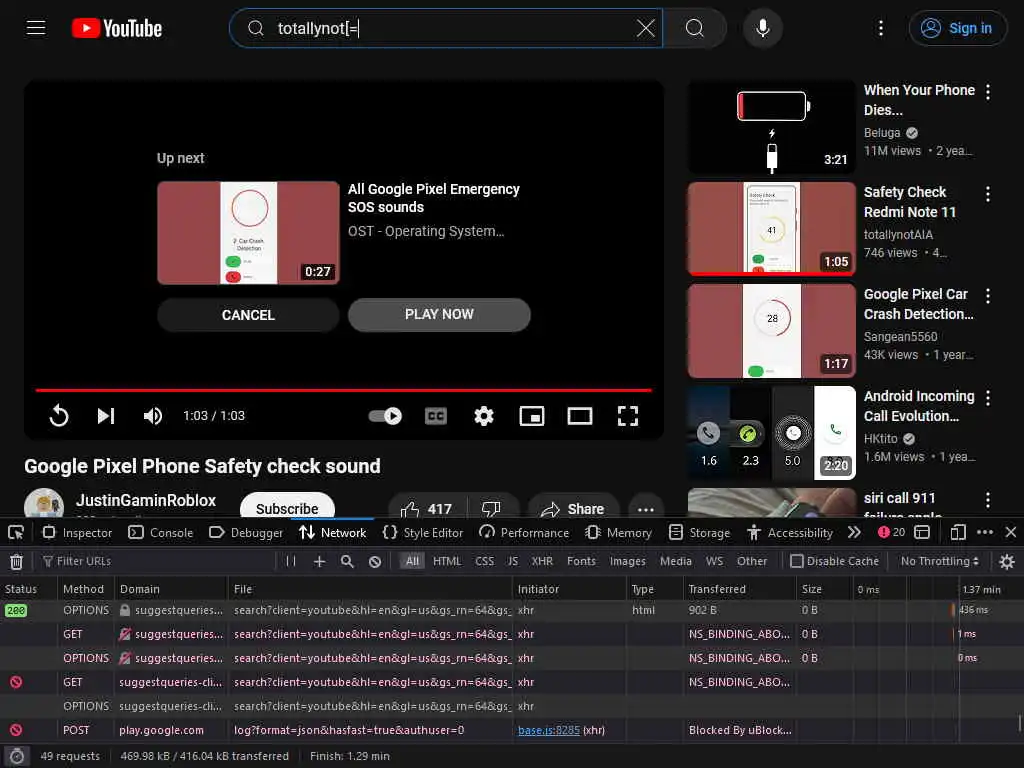Screen dimensions: 1024x768
Task: Click the Sign in button
Action: [x=957, y=28]
